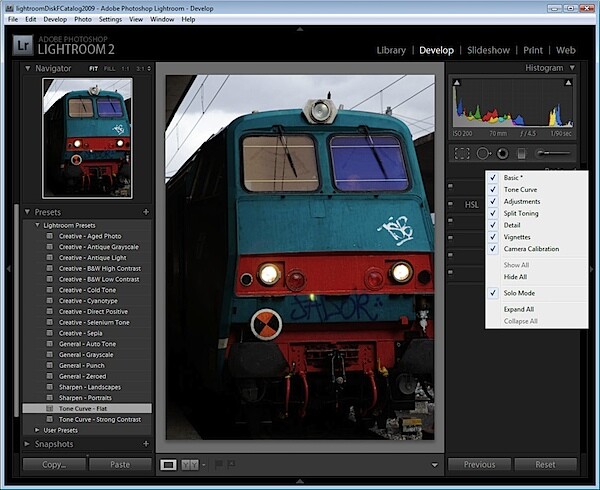The image size is (600, 490).
Task: Expand the Snapshots panel
Action: pyautogui.click(x=27, y=444)
